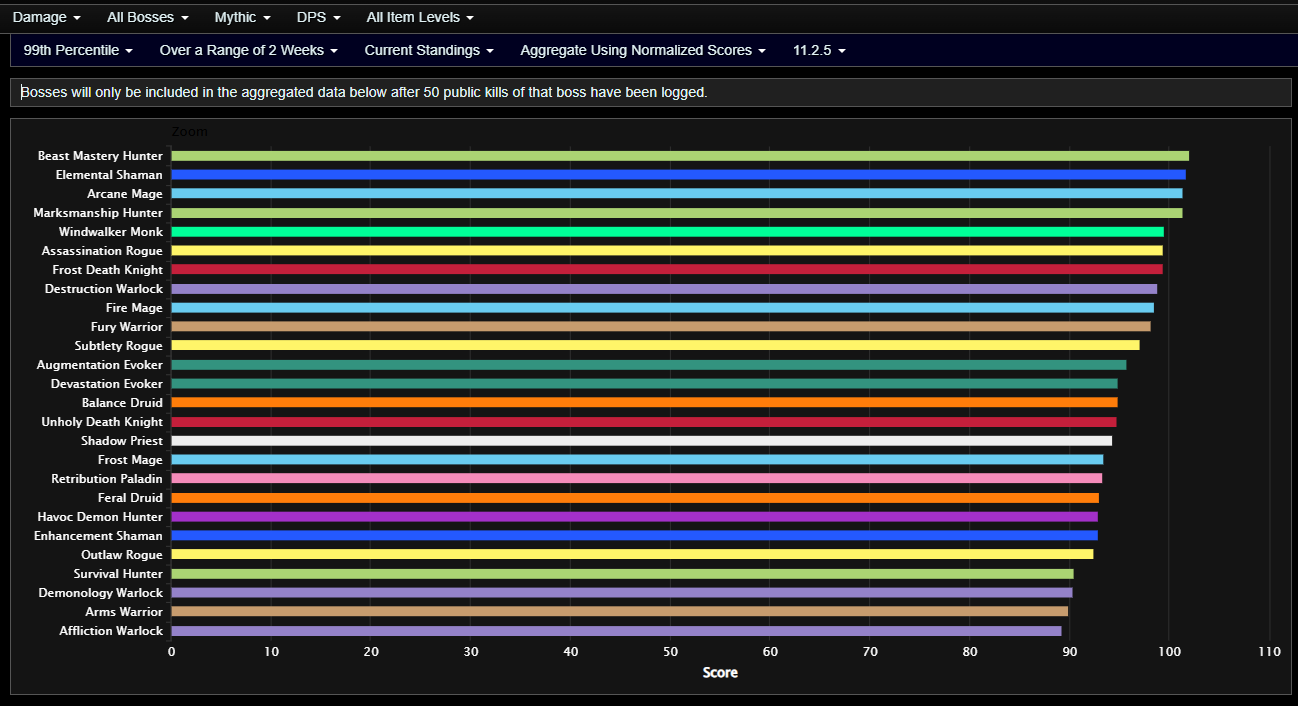Click the Fury Warrior label
Screen dimensions: 1298x706
tap(127, 327)
